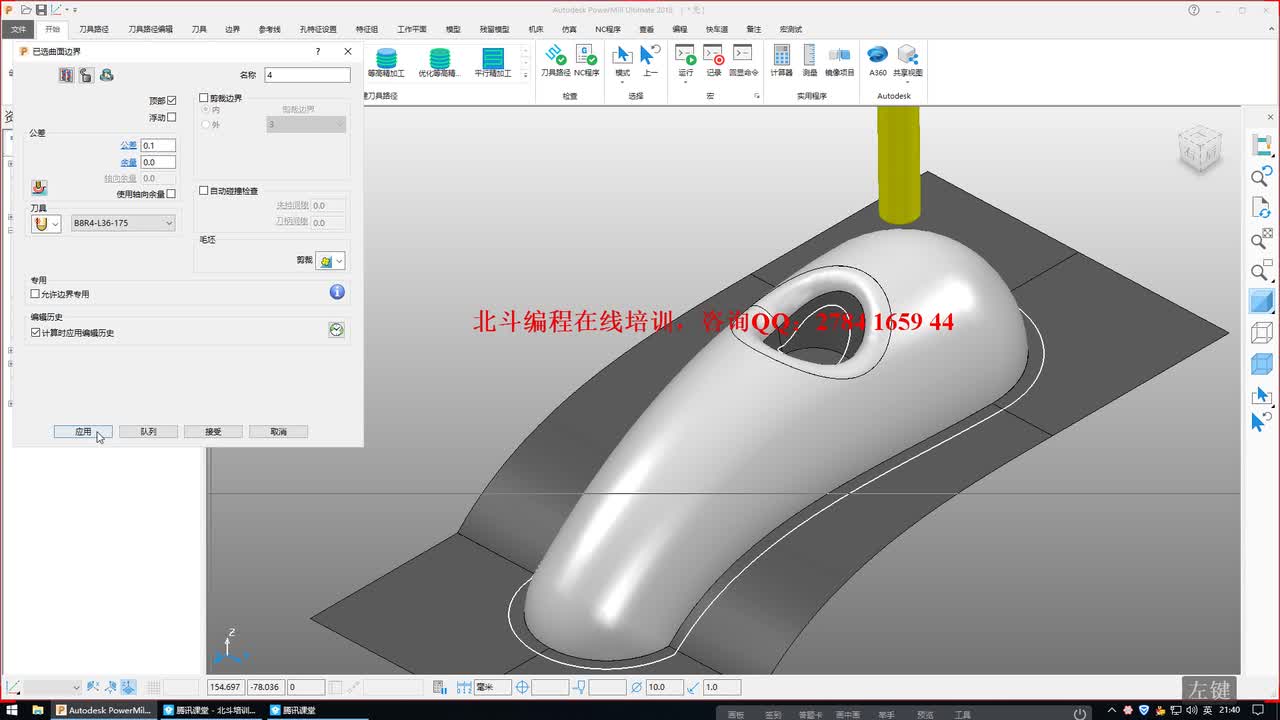This screenshot has width=1280, height=720.
Task: Open Autodesk PowerMill in the taskbar
Action: (x=103, y=710)
